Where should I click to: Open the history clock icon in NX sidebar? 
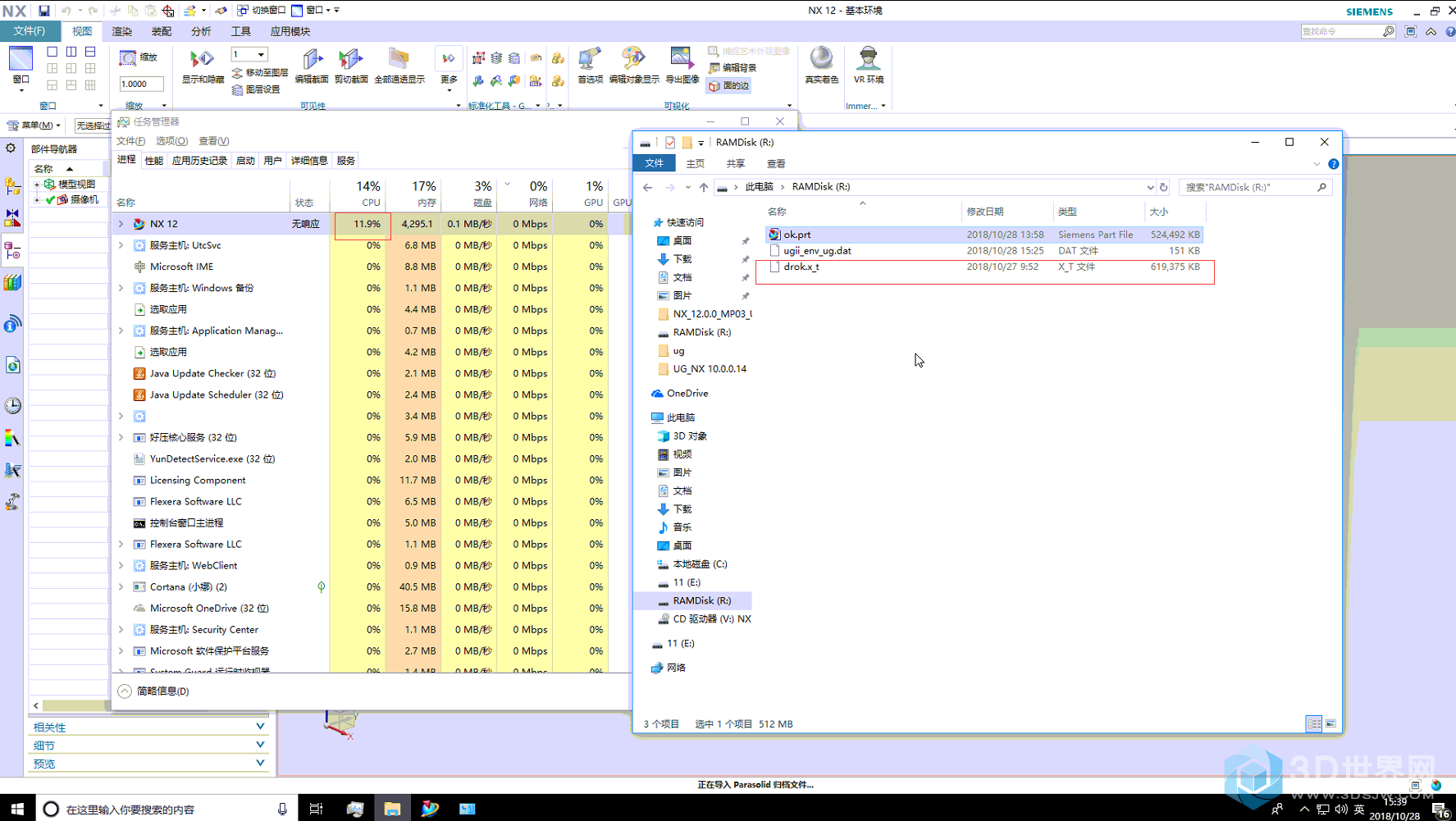12,405
